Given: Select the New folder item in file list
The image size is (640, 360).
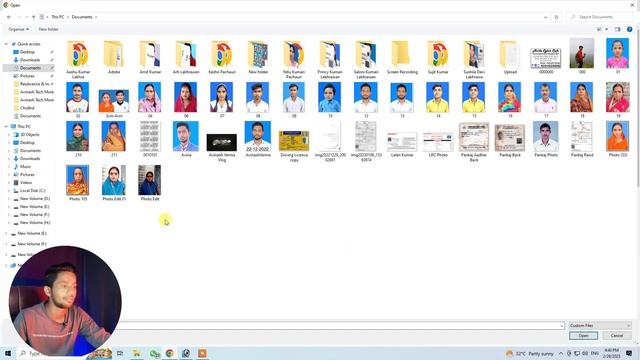Looking at the screenshot, I should click(x=258, y=57).
